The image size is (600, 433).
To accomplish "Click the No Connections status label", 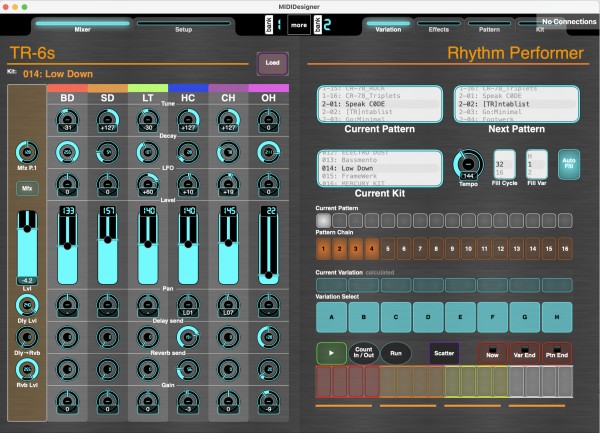I will click(x=569, y=21).
